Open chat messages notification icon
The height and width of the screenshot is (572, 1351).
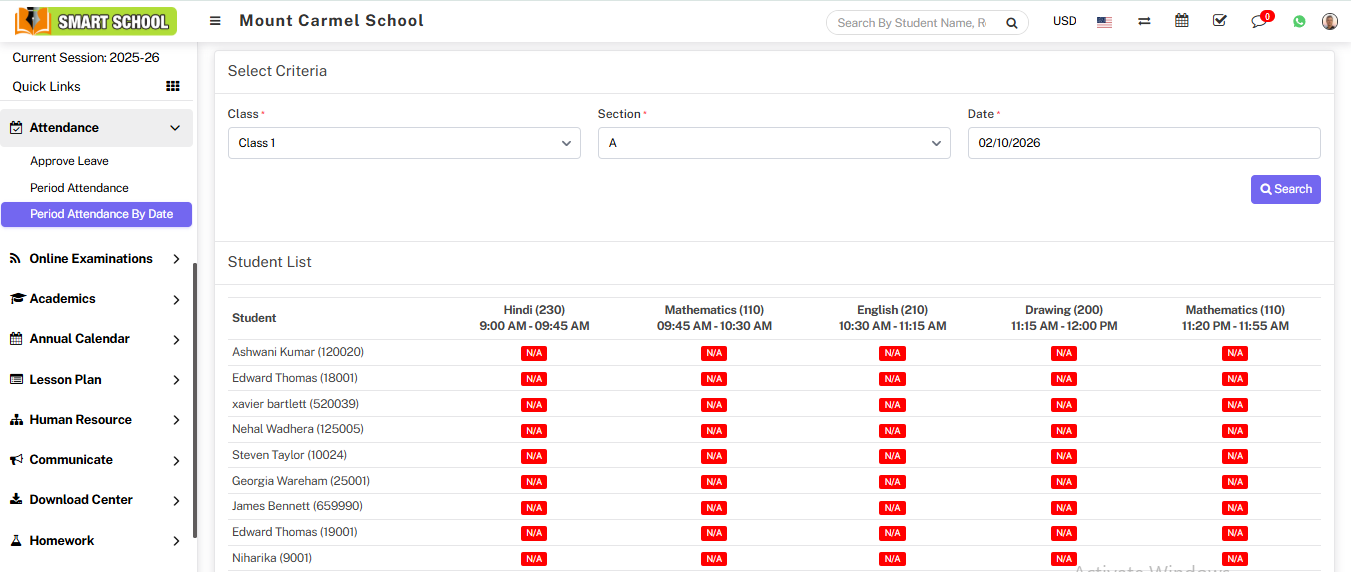point(1259,21)
